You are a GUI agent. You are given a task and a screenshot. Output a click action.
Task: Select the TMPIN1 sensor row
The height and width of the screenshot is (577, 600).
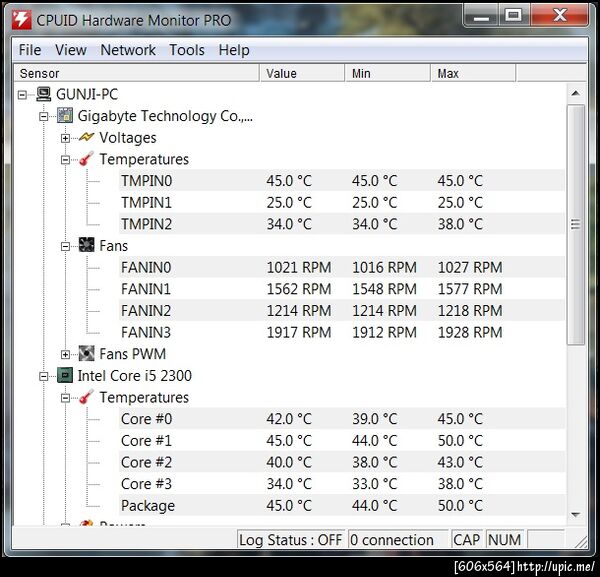click(341, 202)
